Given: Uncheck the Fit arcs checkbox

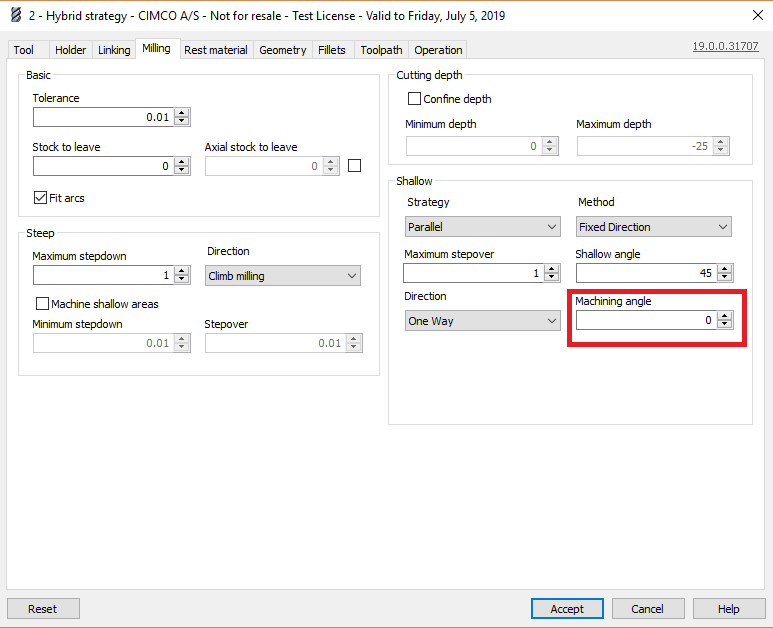Looking at the screenshot, I should (x=40, y=198).
